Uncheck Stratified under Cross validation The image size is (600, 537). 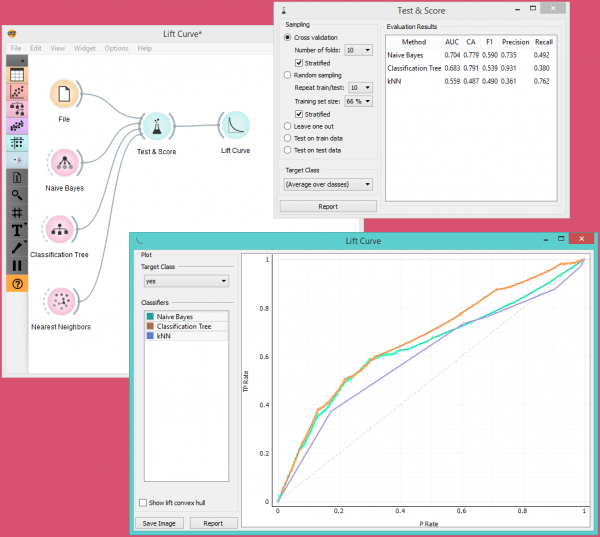299,62
